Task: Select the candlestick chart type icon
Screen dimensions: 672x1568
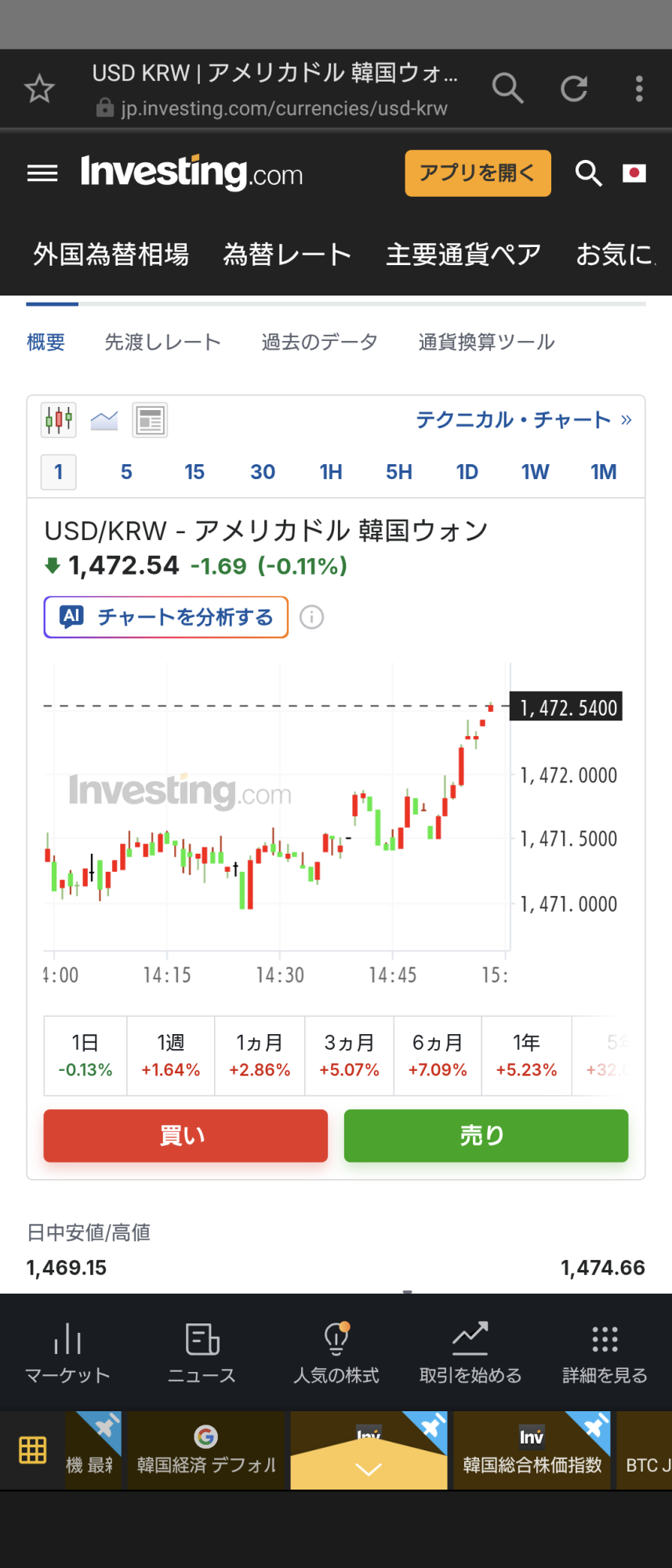Action: (x=59, y=420)
